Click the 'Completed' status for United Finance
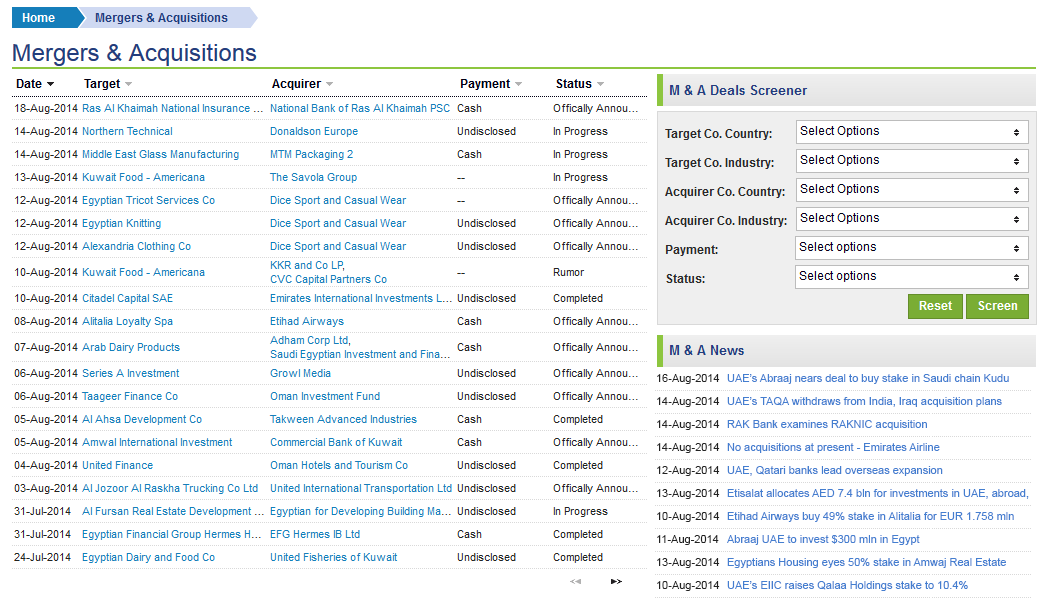Screen dimensions: 1044x604 [578, 465]
